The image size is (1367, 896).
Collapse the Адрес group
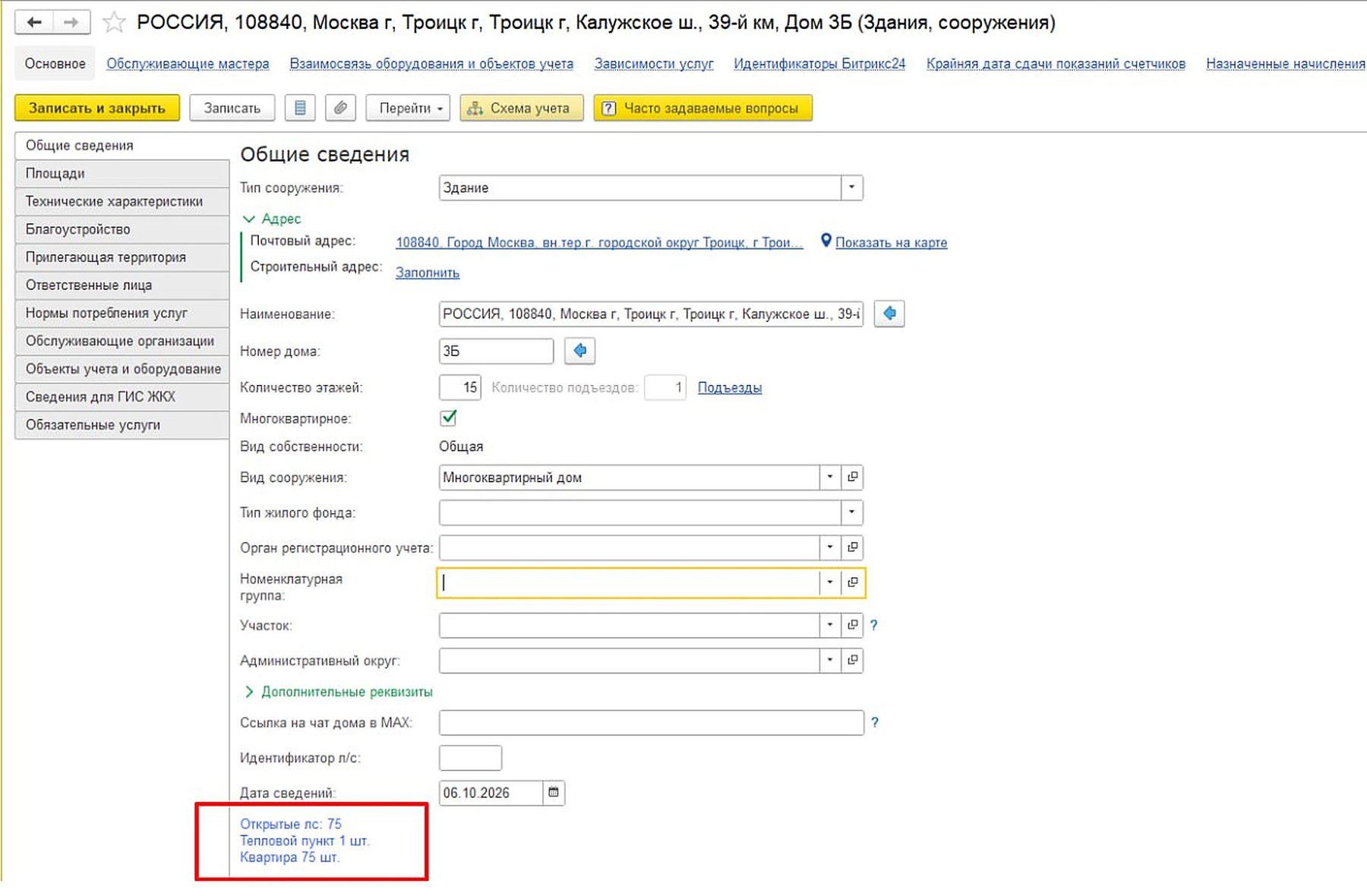point(271,219)
